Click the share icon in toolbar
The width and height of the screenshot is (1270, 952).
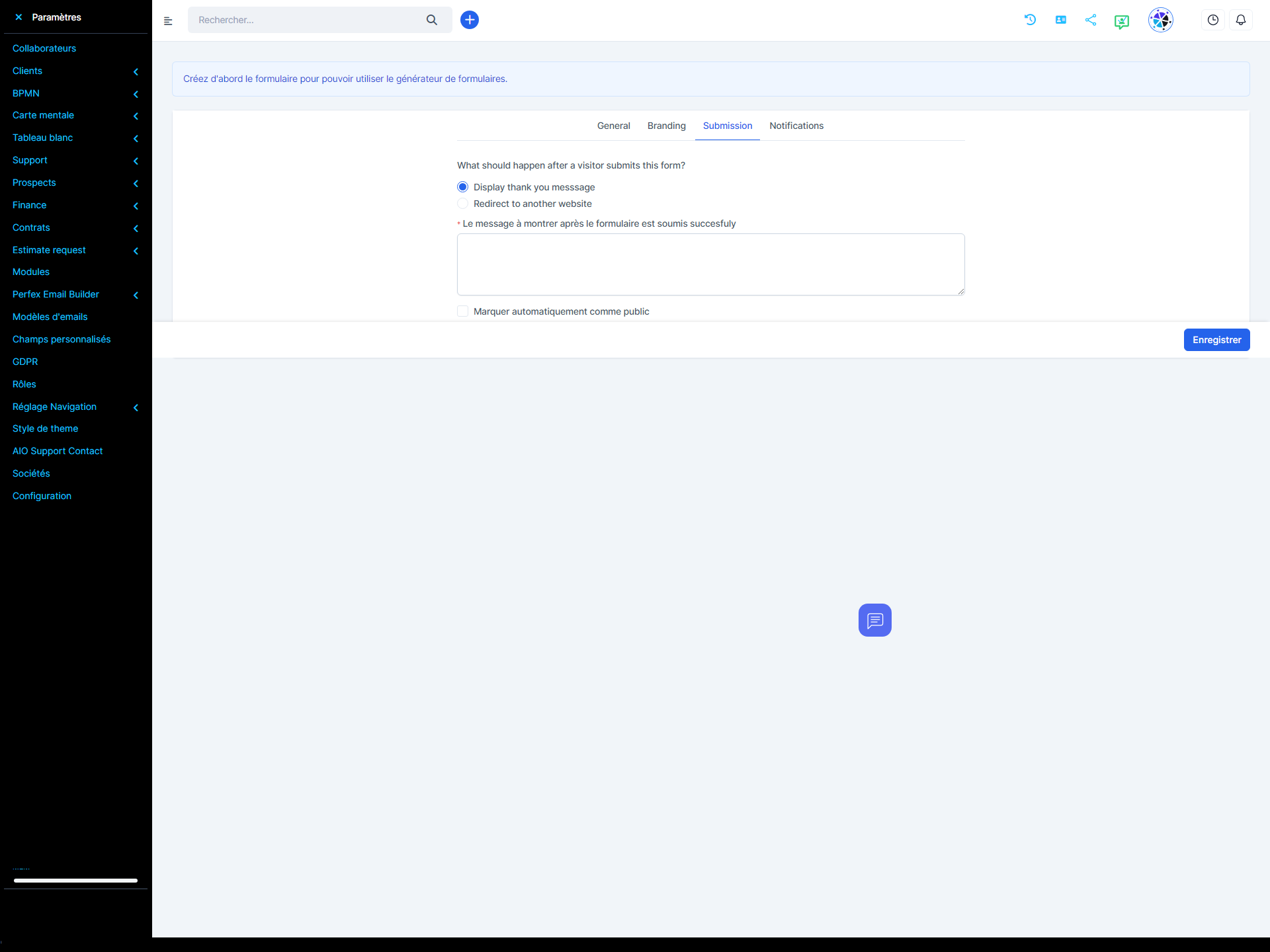point(1091,19)
